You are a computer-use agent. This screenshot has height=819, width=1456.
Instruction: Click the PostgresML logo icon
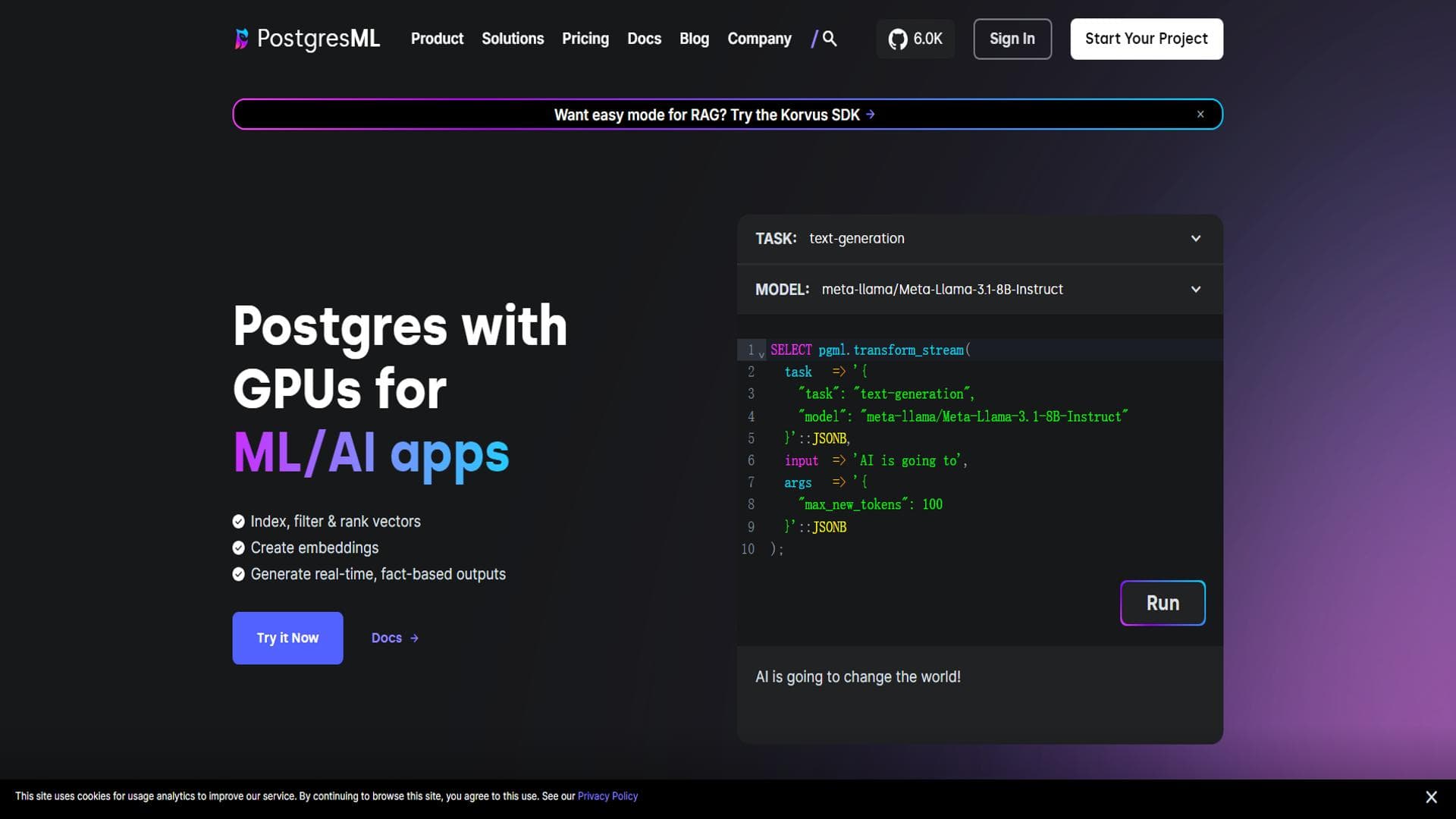tap(241, 39)
